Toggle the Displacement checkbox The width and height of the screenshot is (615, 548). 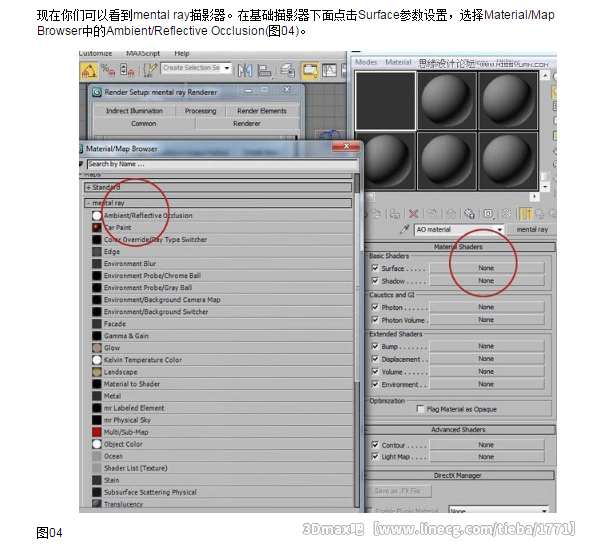coord(375,359)
